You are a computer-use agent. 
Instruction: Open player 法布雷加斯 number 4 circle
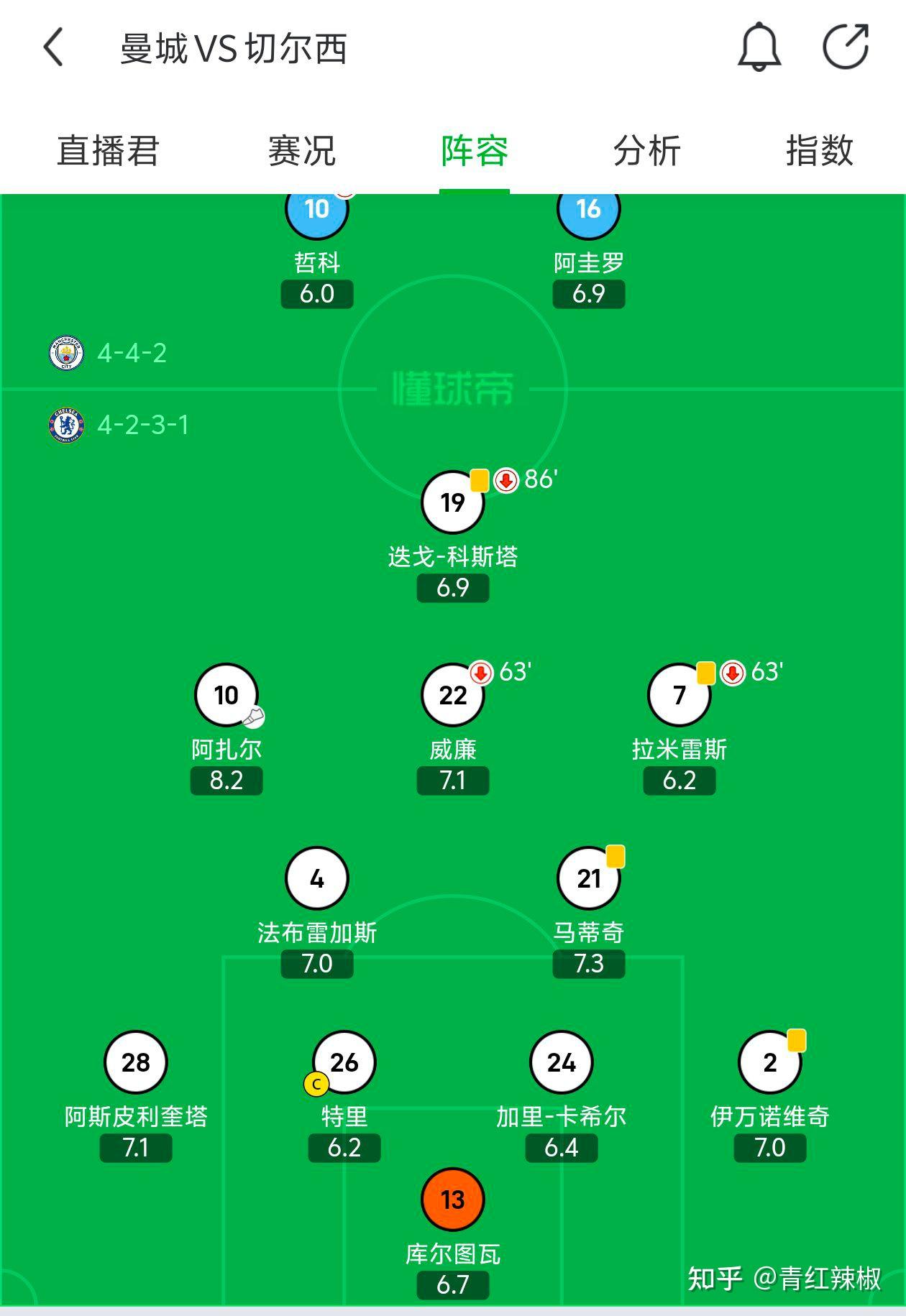pyautogui.click(x=317, y=878)
